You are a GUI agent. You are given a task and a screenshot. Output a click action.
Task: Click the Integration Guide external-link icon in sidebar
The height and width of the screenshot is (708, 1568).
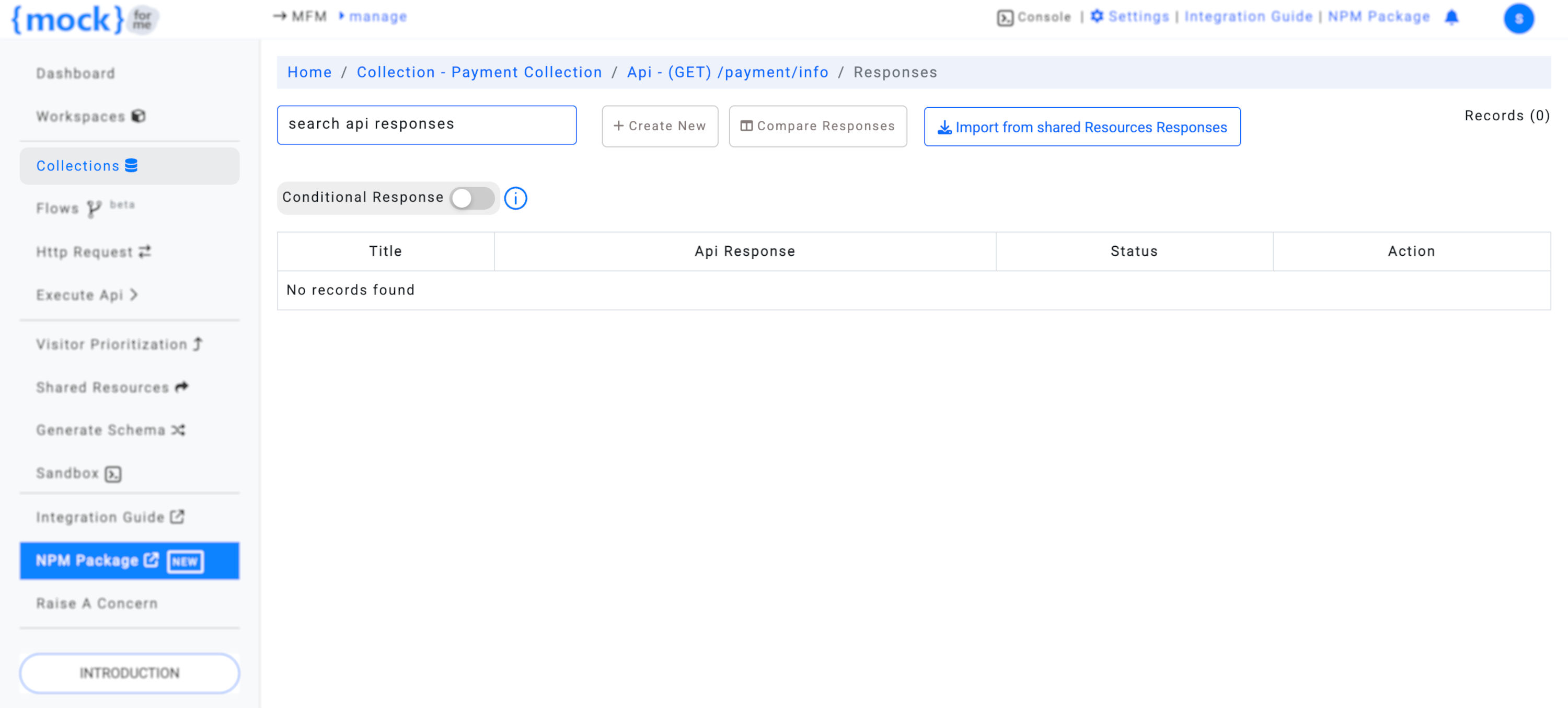click(177, 516)
